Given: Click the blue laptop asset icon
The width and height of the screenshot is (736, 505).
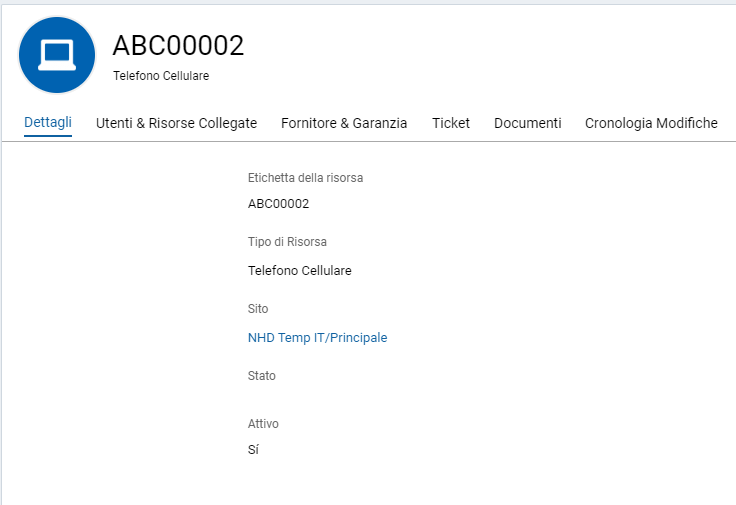Looking at the screenshot, I should pos(57,55).
